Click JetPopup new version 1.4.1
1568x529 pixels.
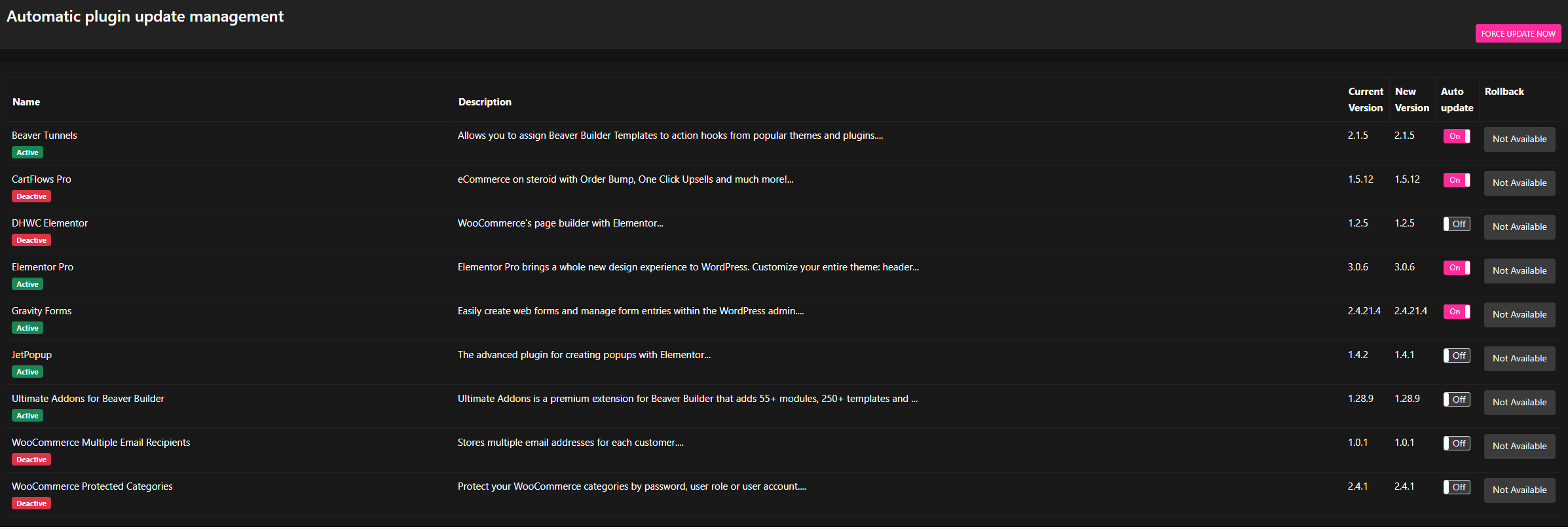coord(1404,355)
